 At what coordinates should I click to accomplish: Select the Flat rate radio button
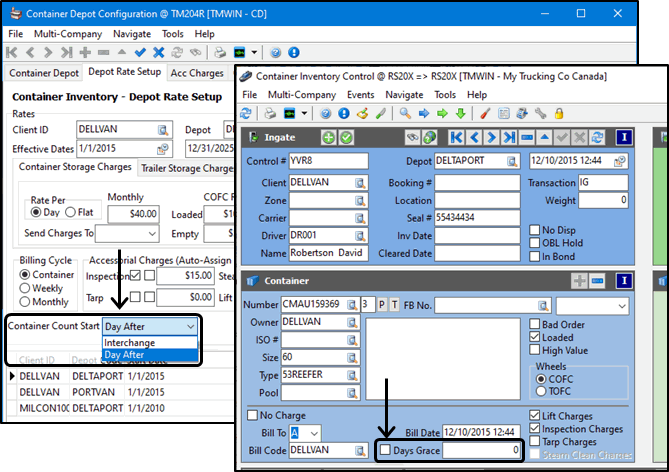pyautogui.click(x=69, y=211)
